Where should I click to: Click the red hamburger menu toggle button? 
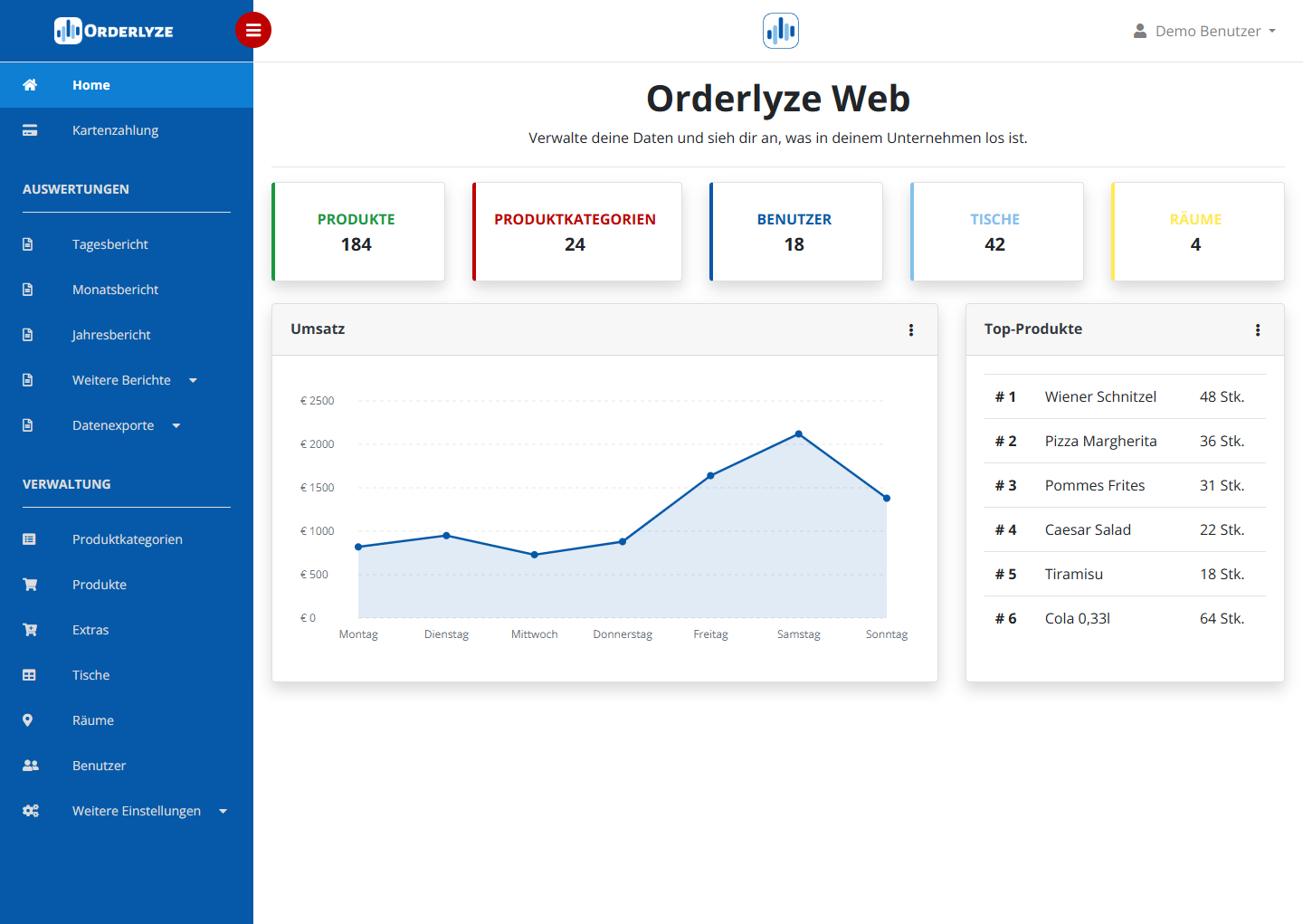coord(253,30)
